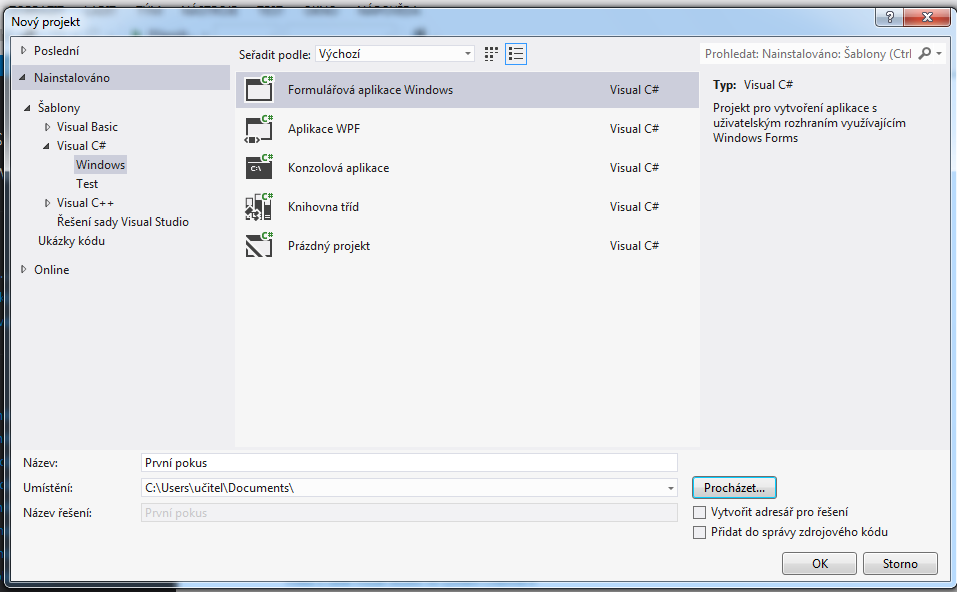Image resolution: width=957 pixels, height=592 pixels.
Task: Click the Knihovna tříd template icon
Action: tap(259, 206)
